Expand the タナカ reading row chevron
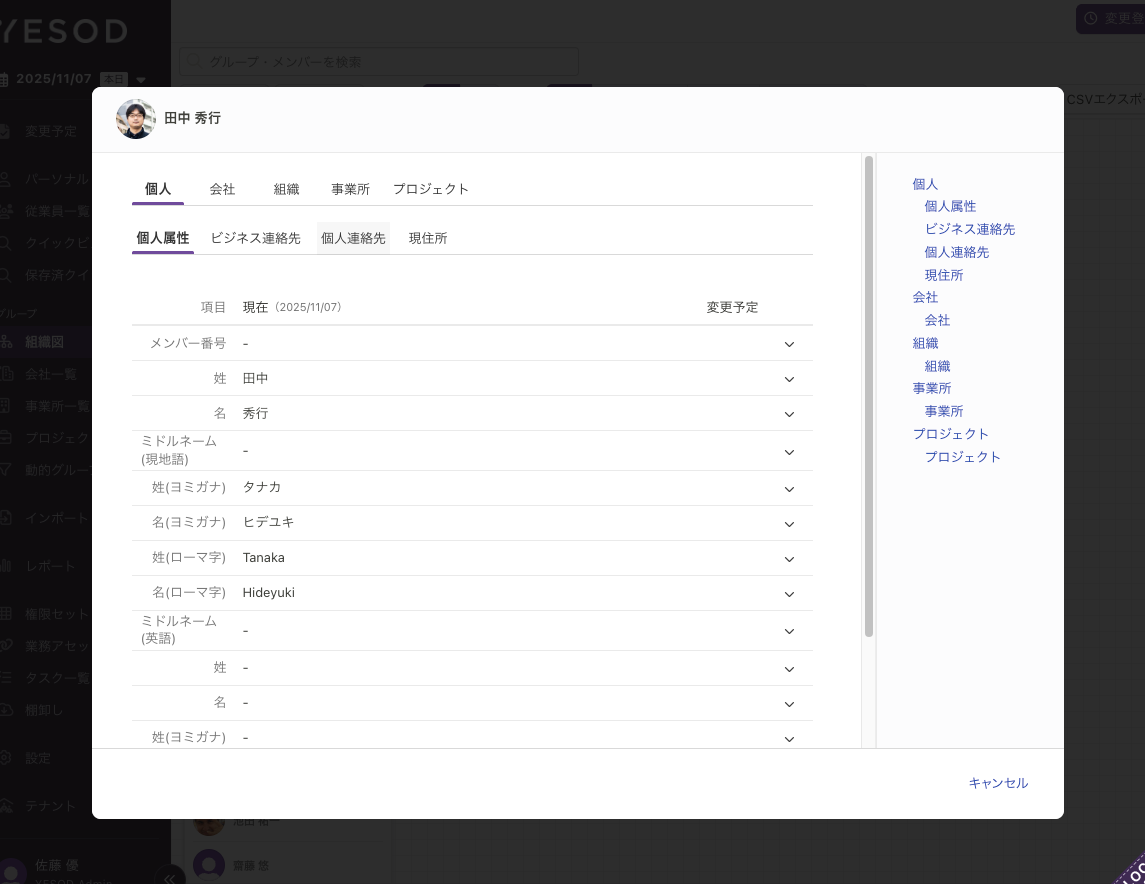The height and width of the screenshot is (884, 1145). tap(789, 489)
